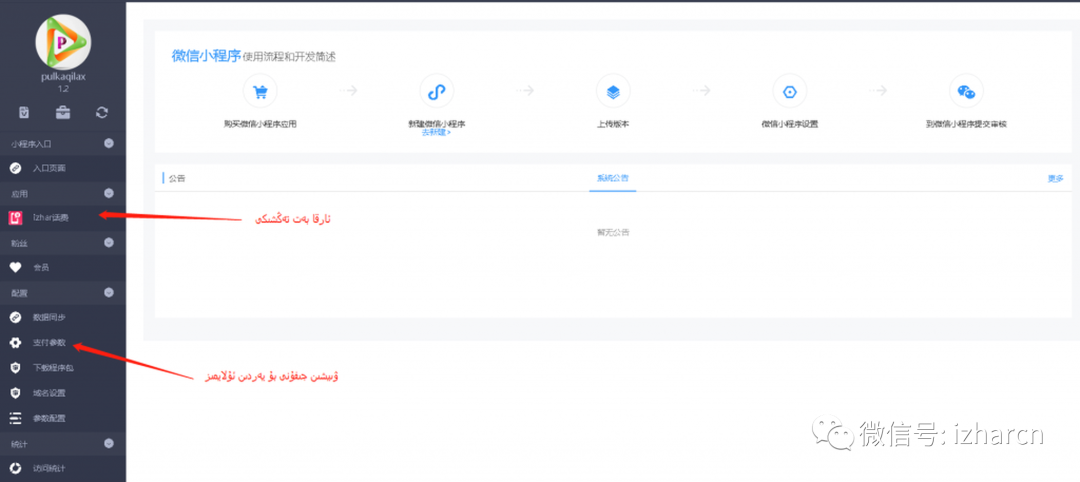
Task: Click the link icon beside 数据同步
Action: click(15, 317)
